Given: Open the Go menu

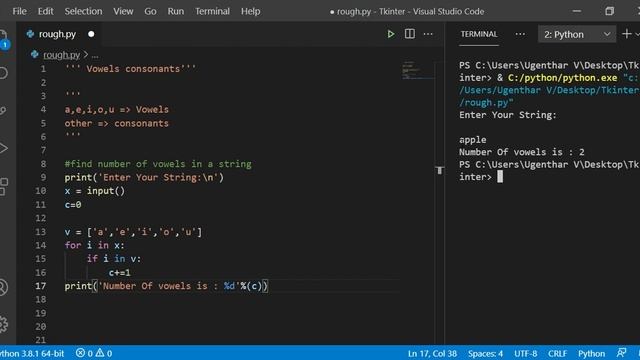Looking at the screenshot, I should point(150,11).
